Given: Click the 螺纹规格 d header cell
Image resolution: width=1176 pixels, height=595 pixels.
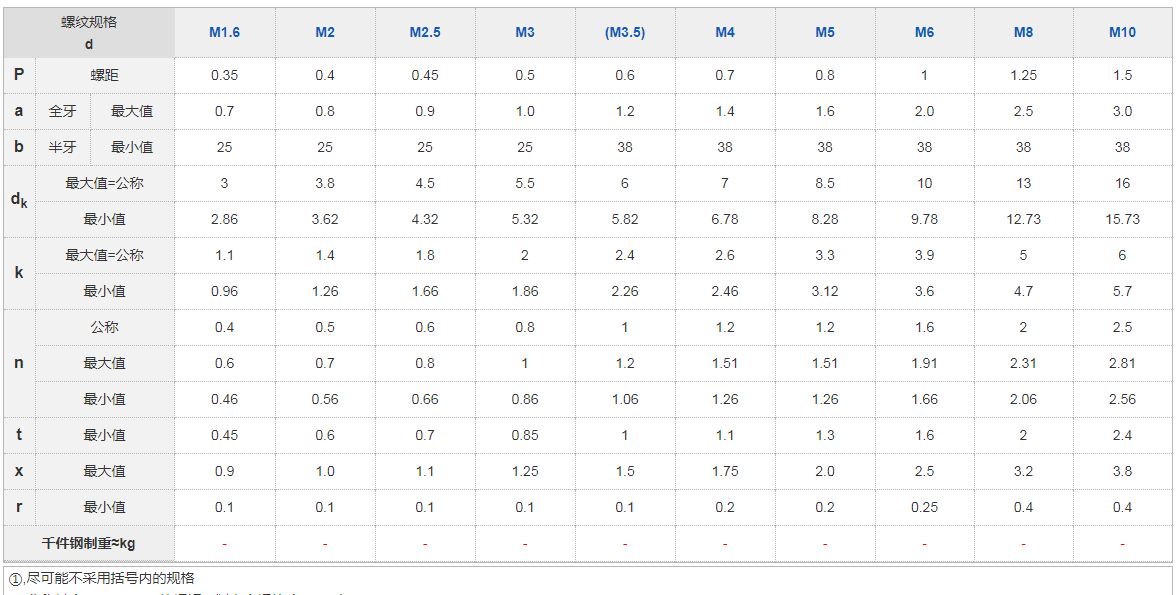Looking at the screenshot, I should 89,33.
